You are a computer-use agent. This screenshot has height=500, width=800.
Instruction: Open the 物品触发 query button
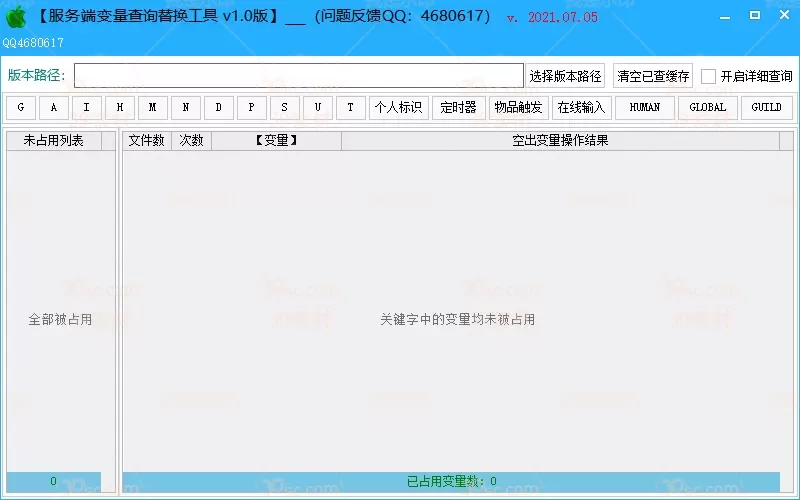pos(518,108)
